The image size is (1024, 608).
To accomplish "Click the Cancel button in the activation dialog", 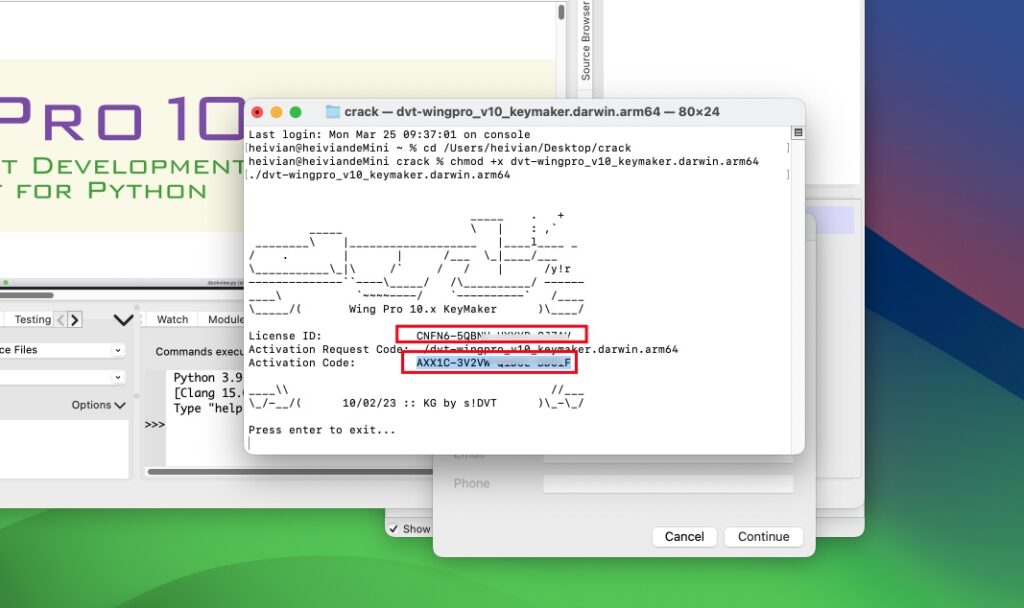I will click(x=684, y=536).
